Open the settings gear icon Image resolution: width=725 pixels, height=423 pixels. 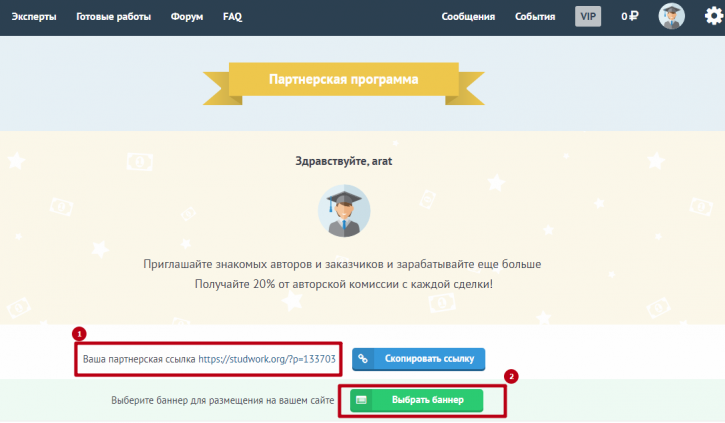(714, 16)
